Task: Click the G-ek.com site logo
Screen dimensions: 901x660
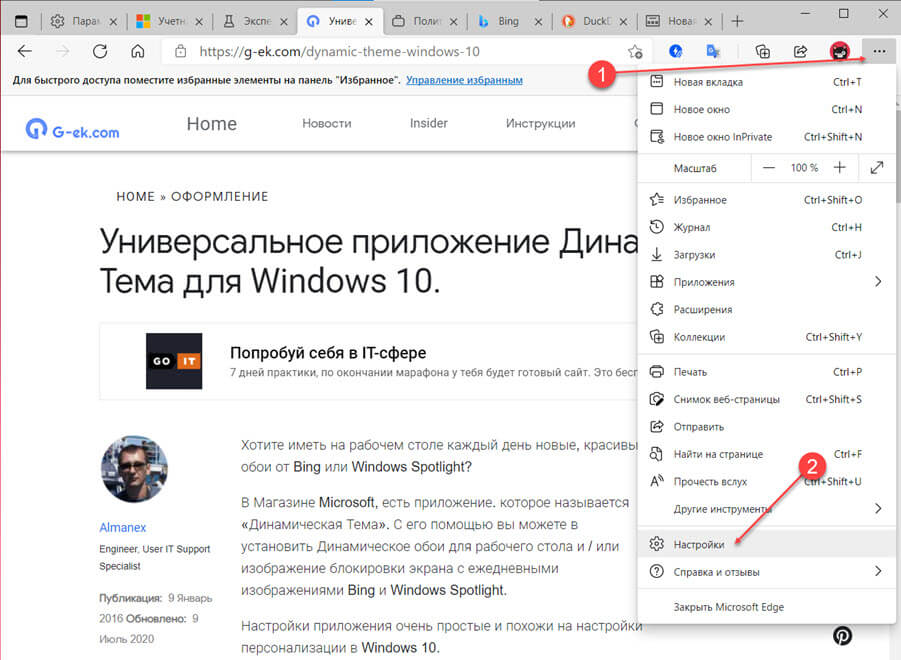Action: tap(72, 129)
